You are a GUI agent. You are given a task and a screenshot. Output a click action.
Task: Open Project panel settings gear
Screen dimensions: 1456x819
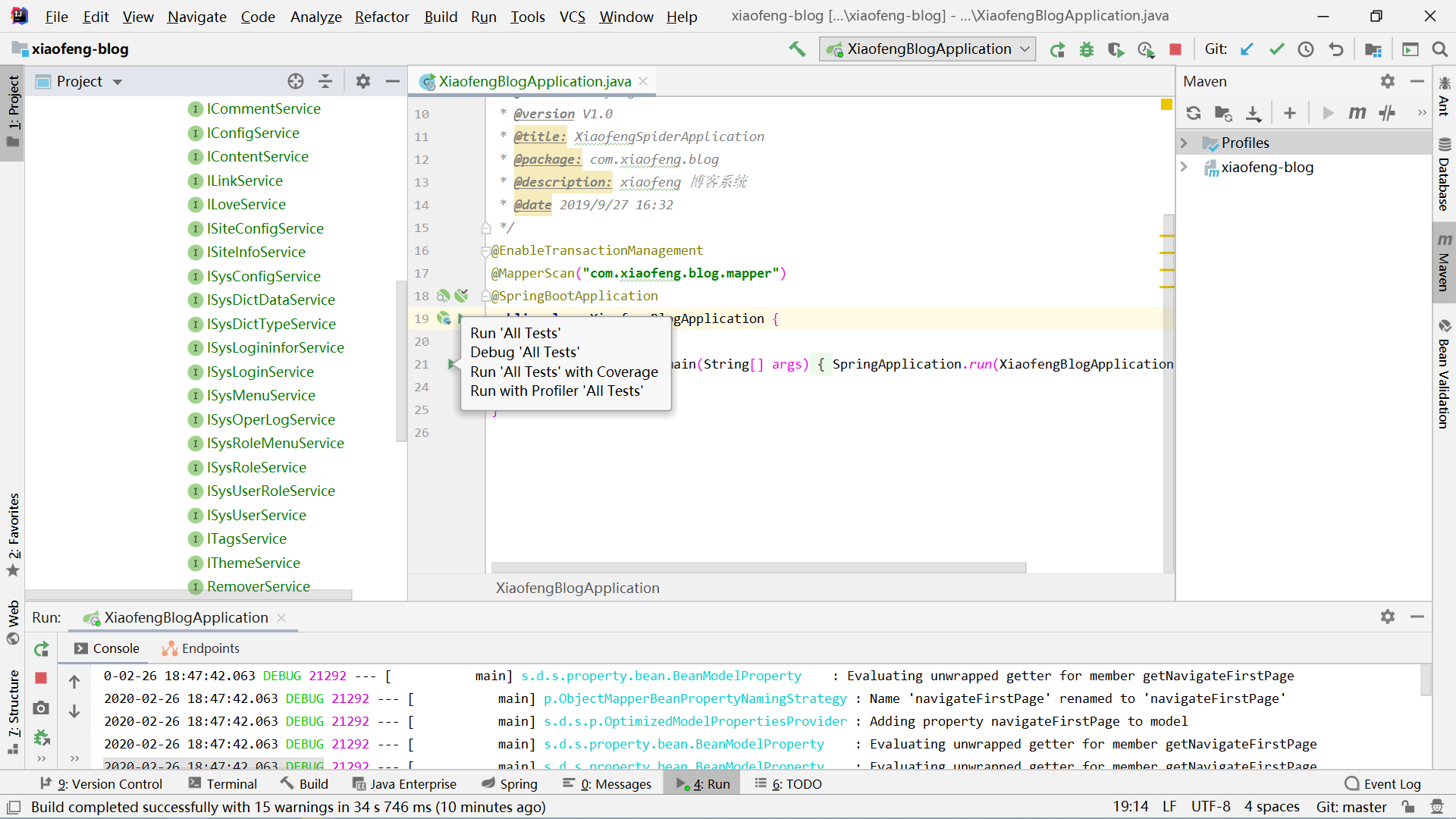(x=363, y=81)
